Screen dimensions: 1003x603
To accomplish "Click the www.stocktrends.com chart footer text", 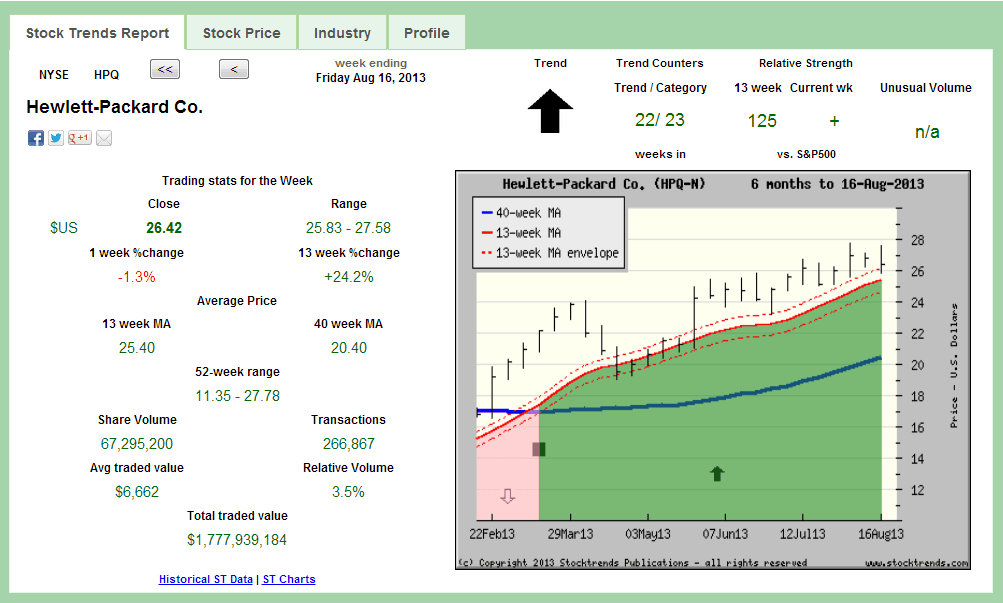I will pyautogui.click(x=916, y=563).
